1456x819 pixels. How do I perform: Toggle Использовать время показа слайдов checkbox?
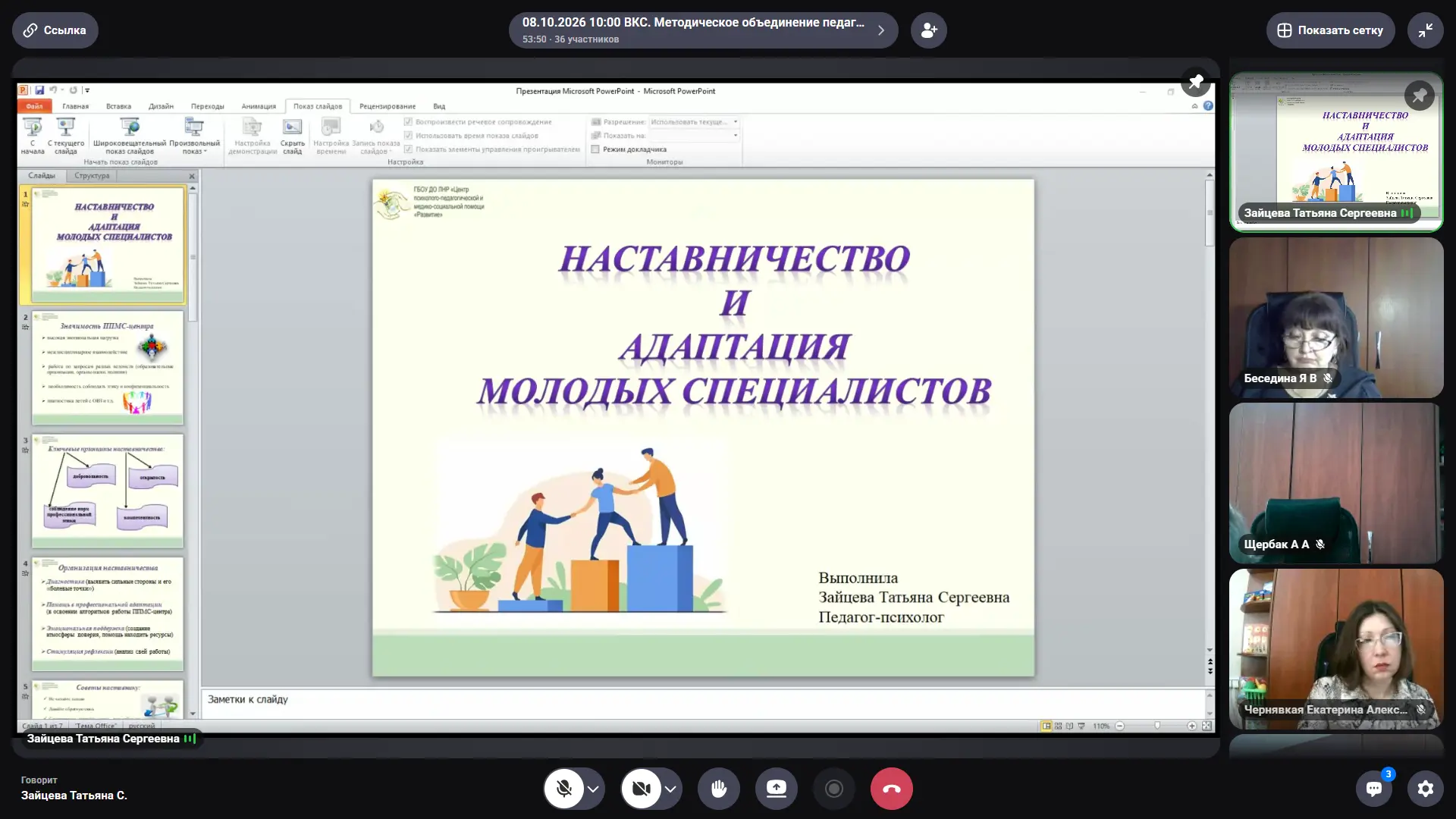click(408, 135)
